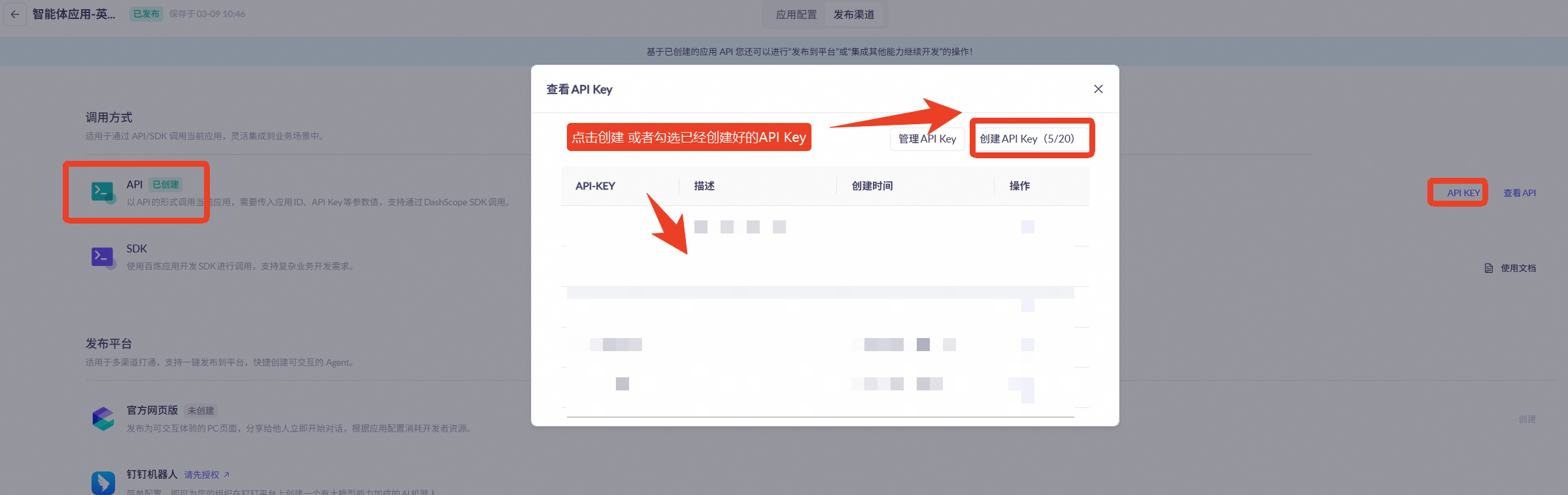This screenshot has width=1568, height=495.
Task: Click the back arrow icon
Action: pyautogui.click(x=15, y=14)
